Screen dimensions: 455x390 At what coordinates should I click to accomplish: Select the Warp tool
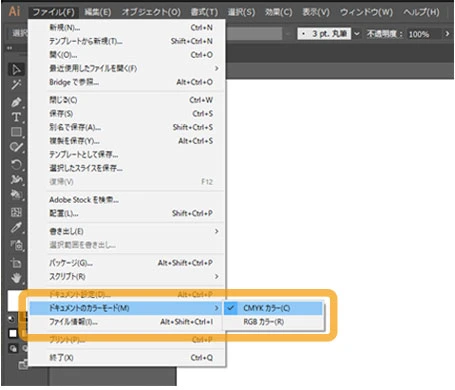pyautogui.click(x=16, y=179)
